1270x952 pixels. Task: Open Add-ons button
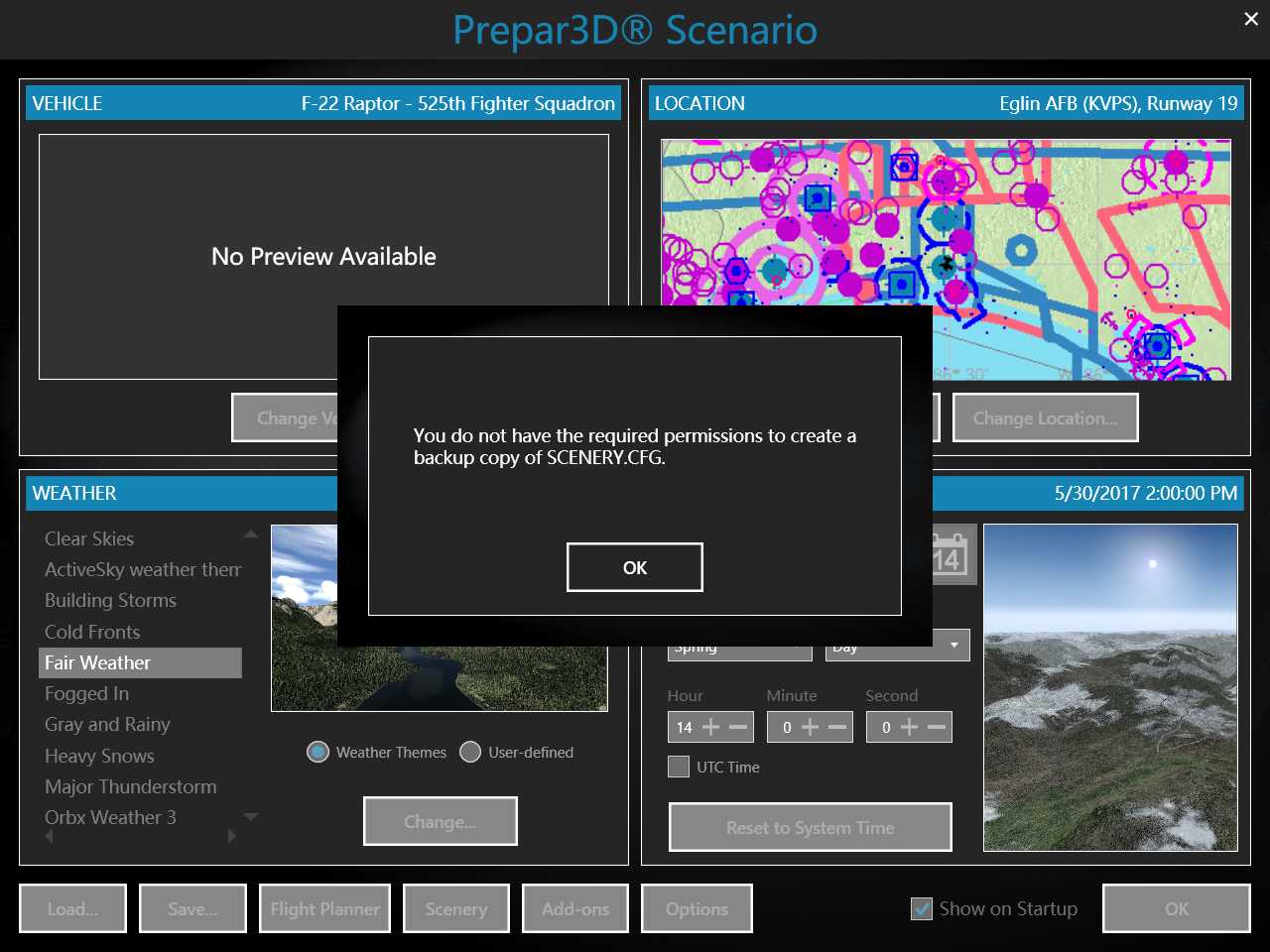tap(575, 908)
